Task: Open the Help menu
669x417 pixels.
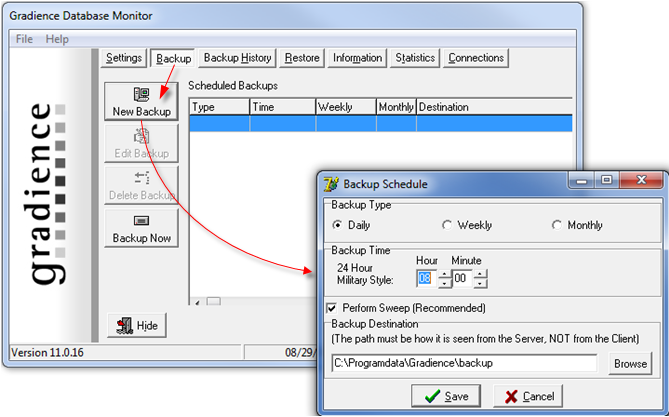Action: [x=57, y=39]
